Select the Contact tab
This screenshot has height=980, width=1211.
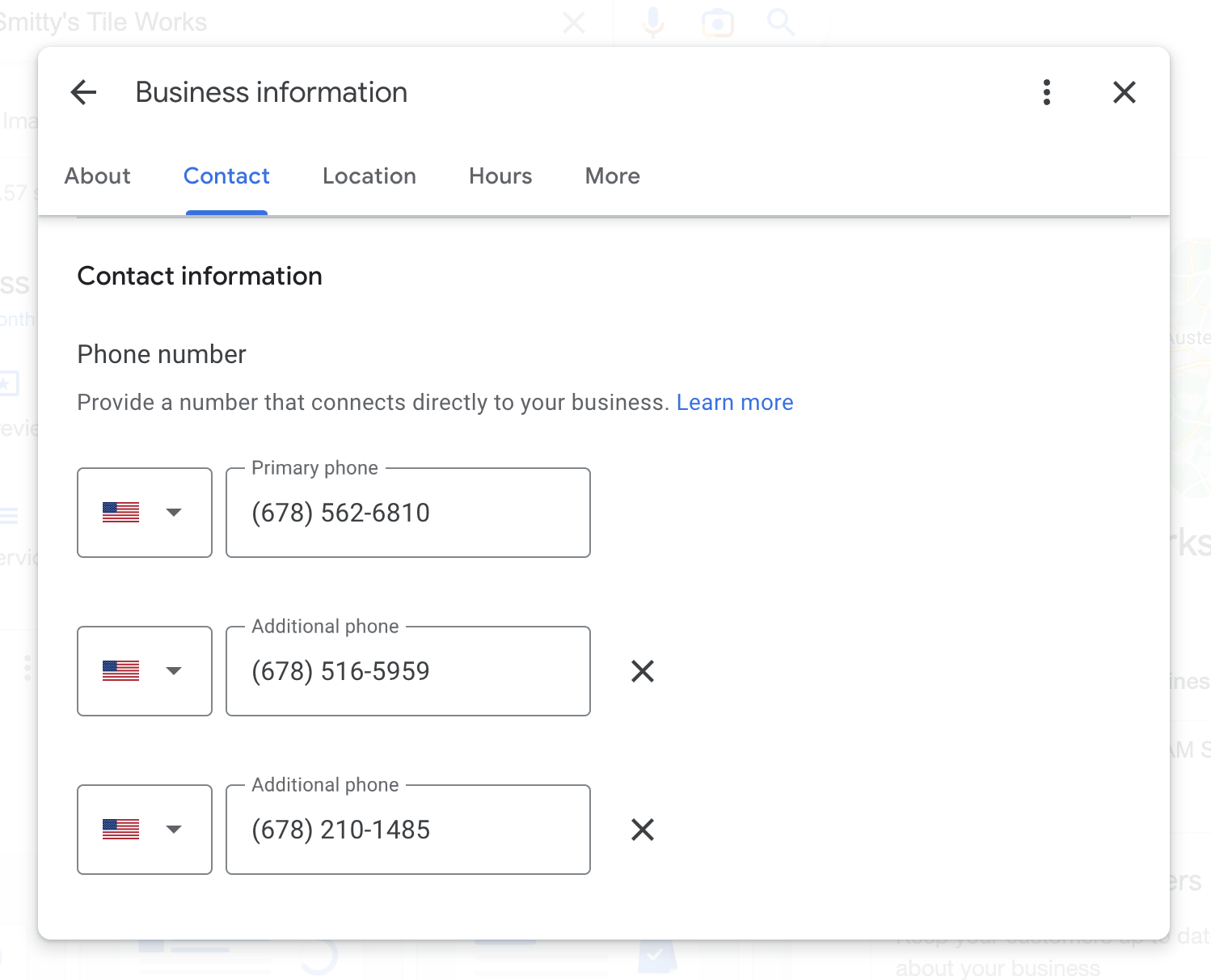coord(226,175)
